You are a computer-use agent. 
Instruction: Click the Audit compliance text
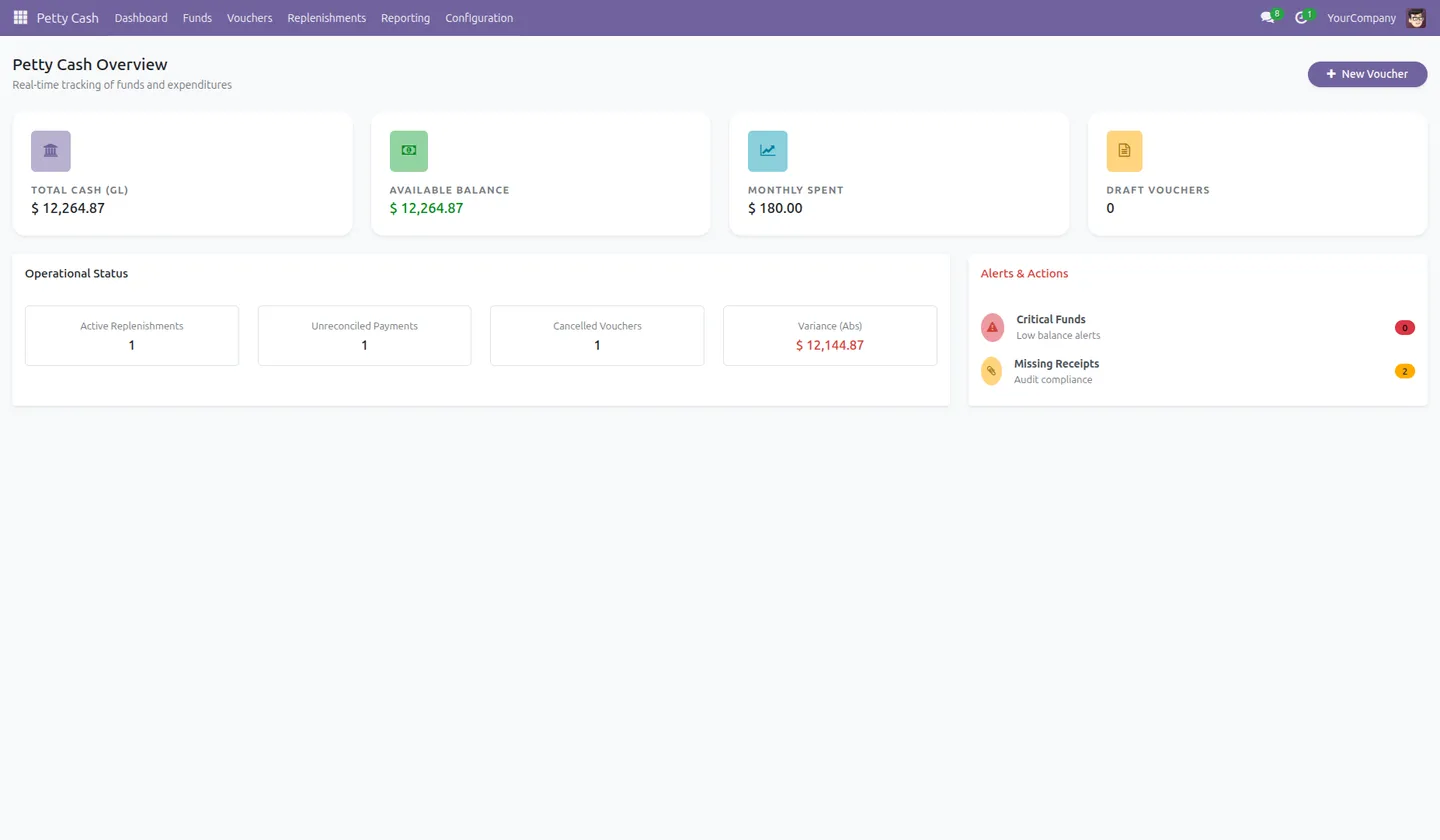tap(1053, 380)
